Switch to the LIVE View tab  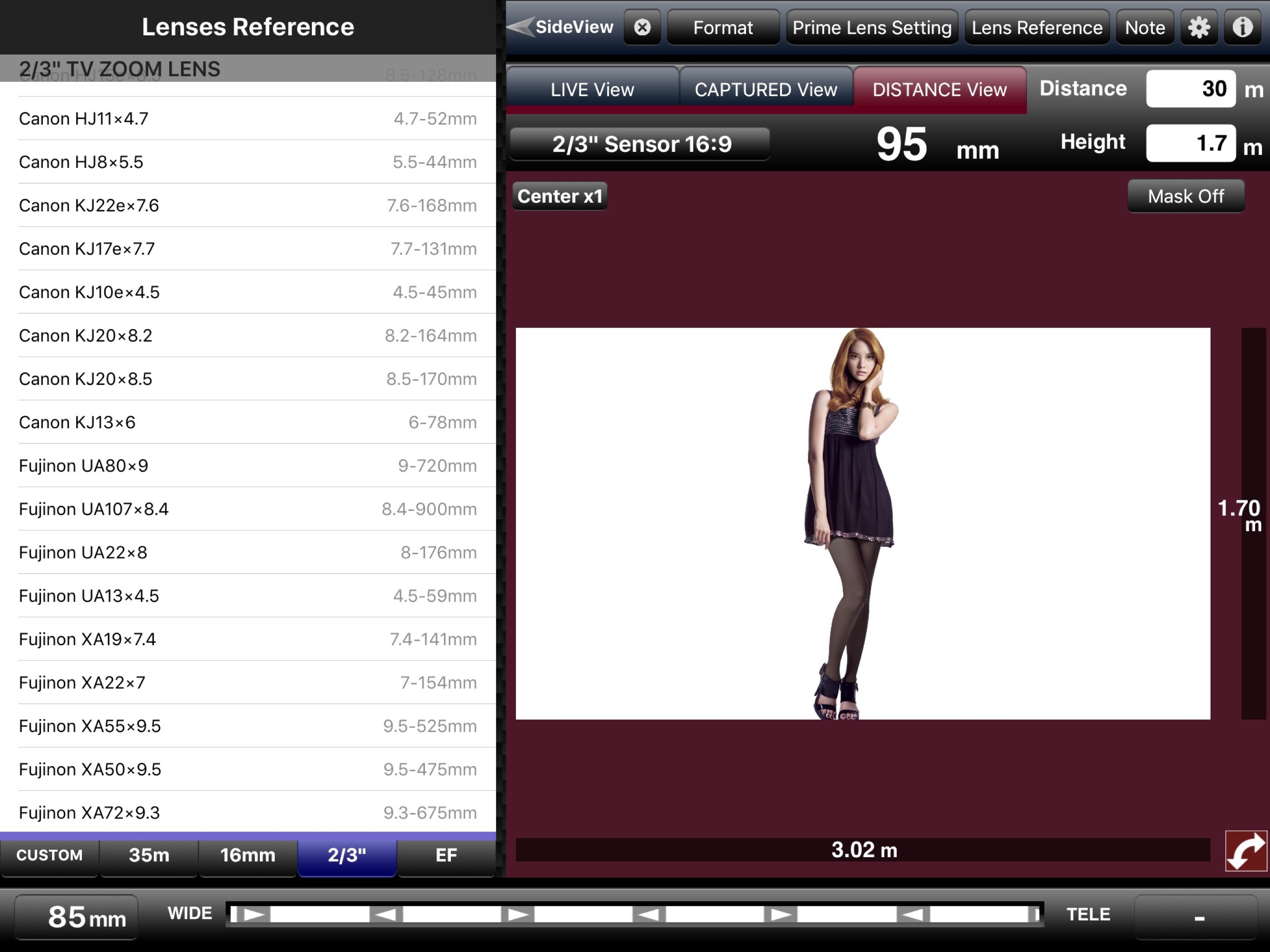click(x=592, y=90)
